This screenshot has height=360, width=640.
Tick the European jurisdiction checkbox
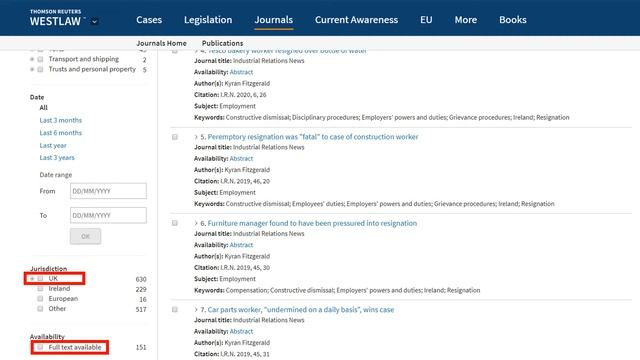click(40, 299)
